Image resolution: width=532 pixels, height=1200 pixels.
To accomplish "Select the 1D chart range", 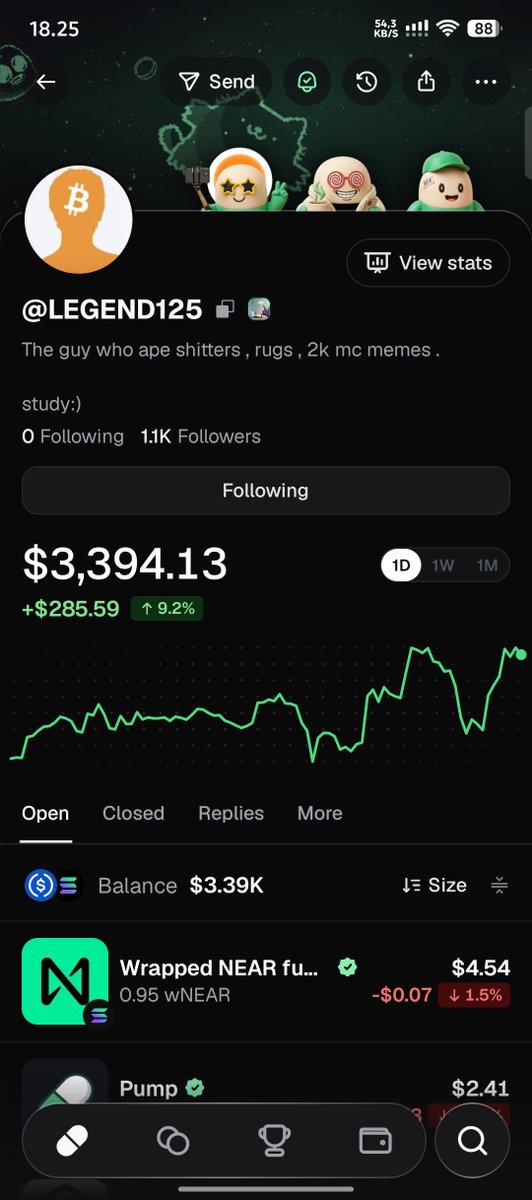I will pyautogui.click(x=401, y=565).
